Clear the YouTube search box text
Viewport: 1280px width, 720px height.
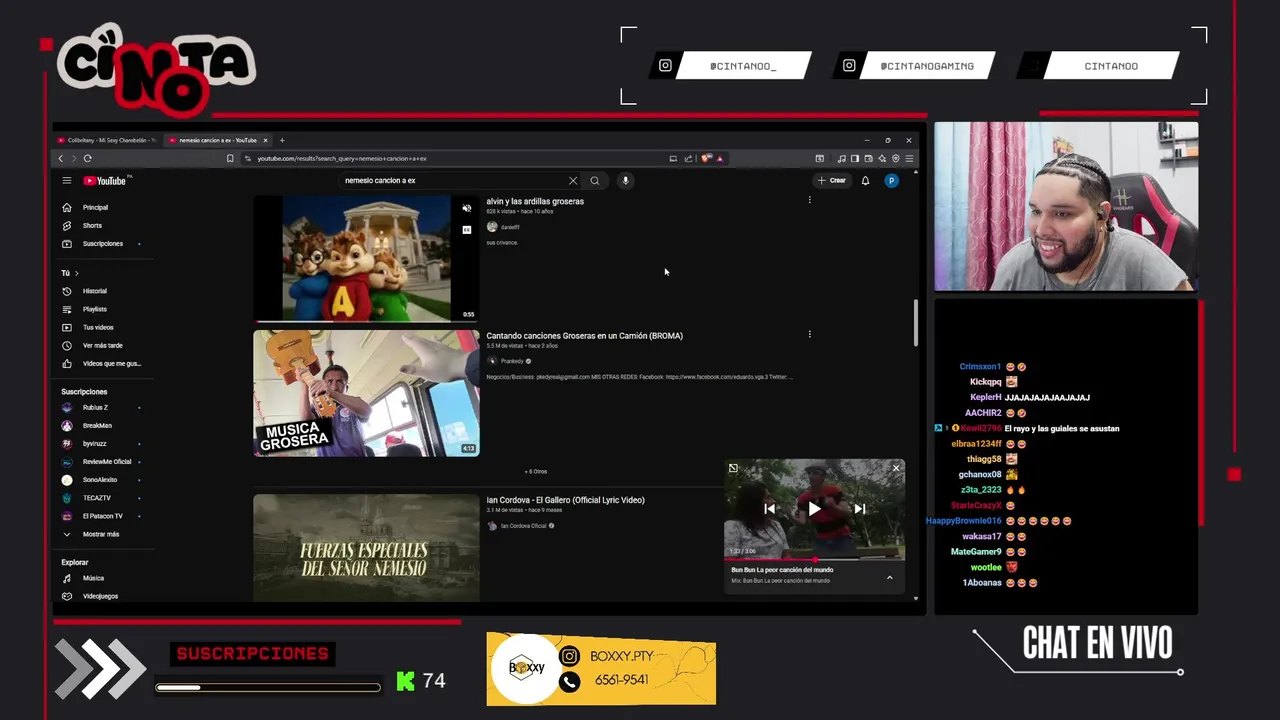tap(573, 181)
